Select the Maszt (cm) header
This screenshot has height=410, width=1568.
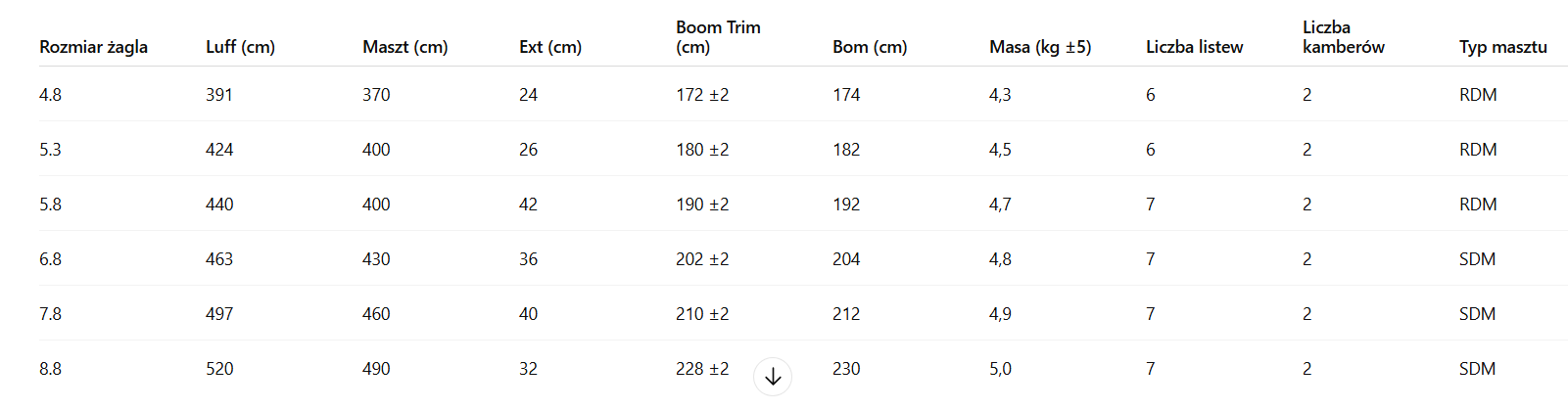tap(404, 47)
